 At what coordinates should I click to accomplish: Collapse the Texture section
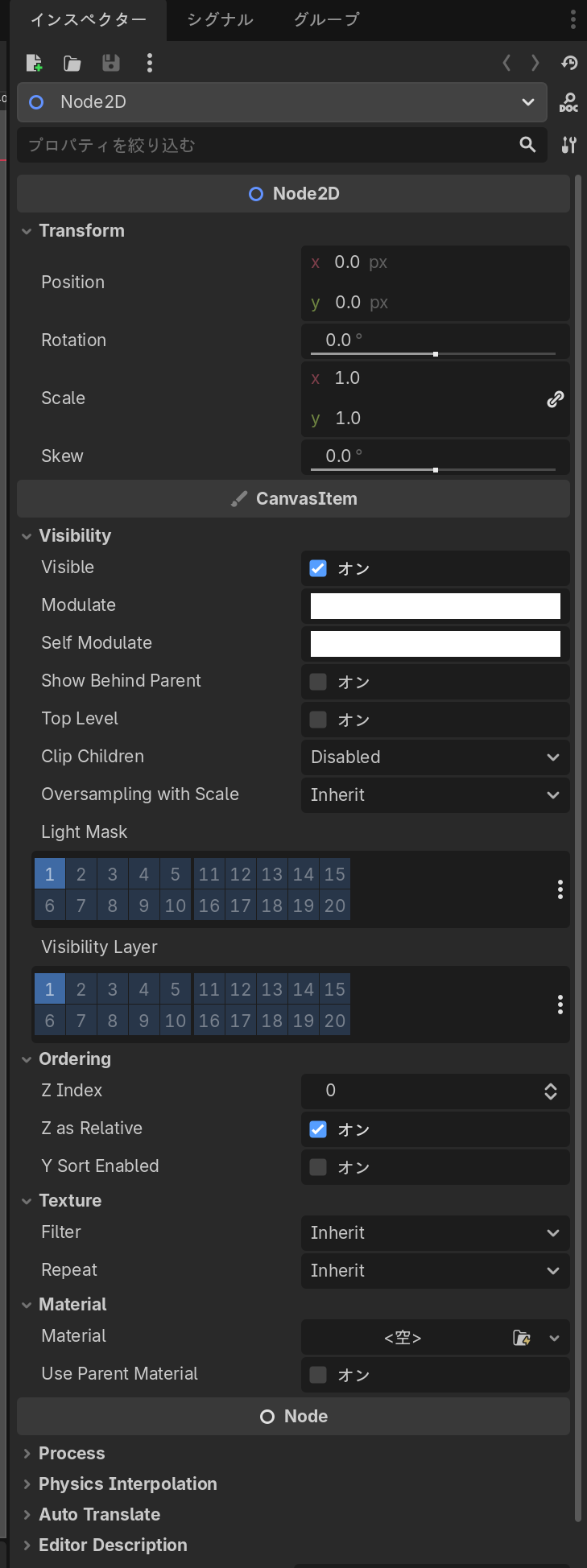[x=27, y=1201]
